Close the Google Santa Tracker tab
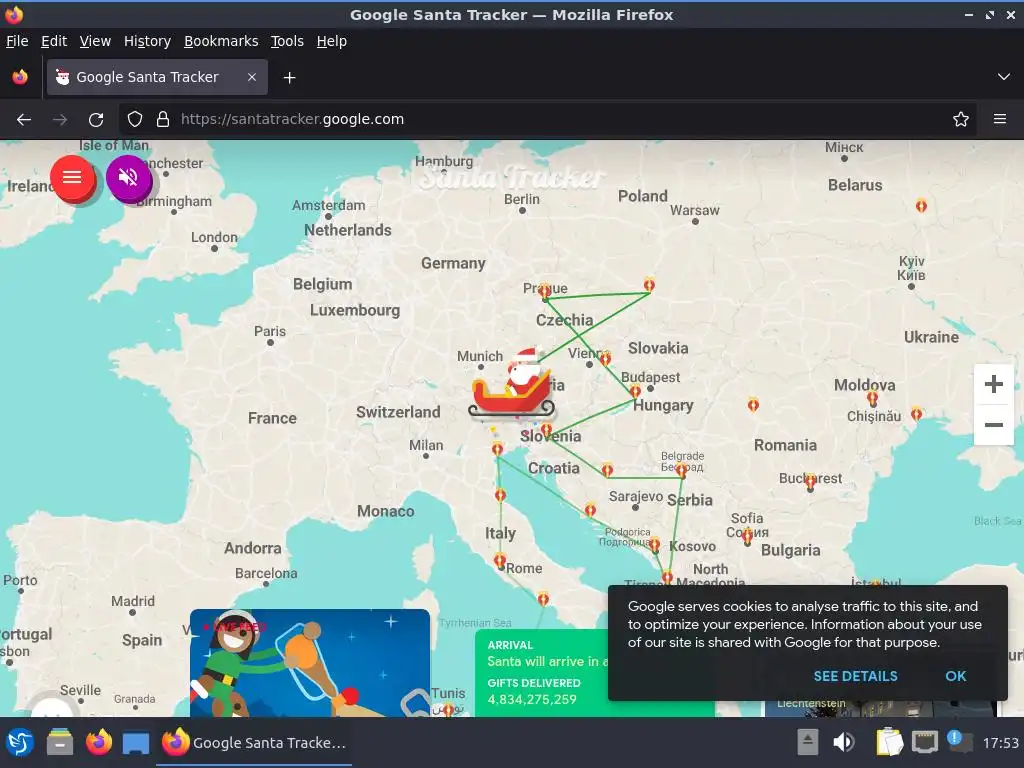 (252, 77)
